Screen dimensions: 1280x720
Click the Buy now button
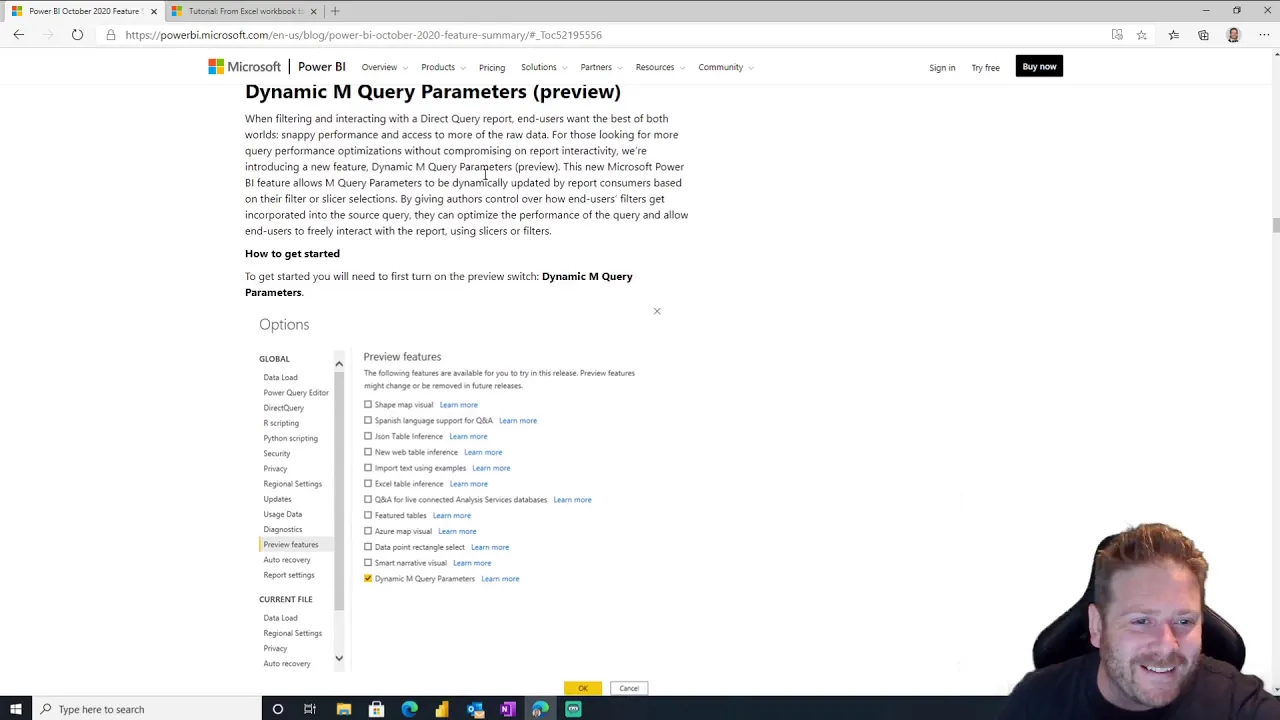pos(1039,67)
